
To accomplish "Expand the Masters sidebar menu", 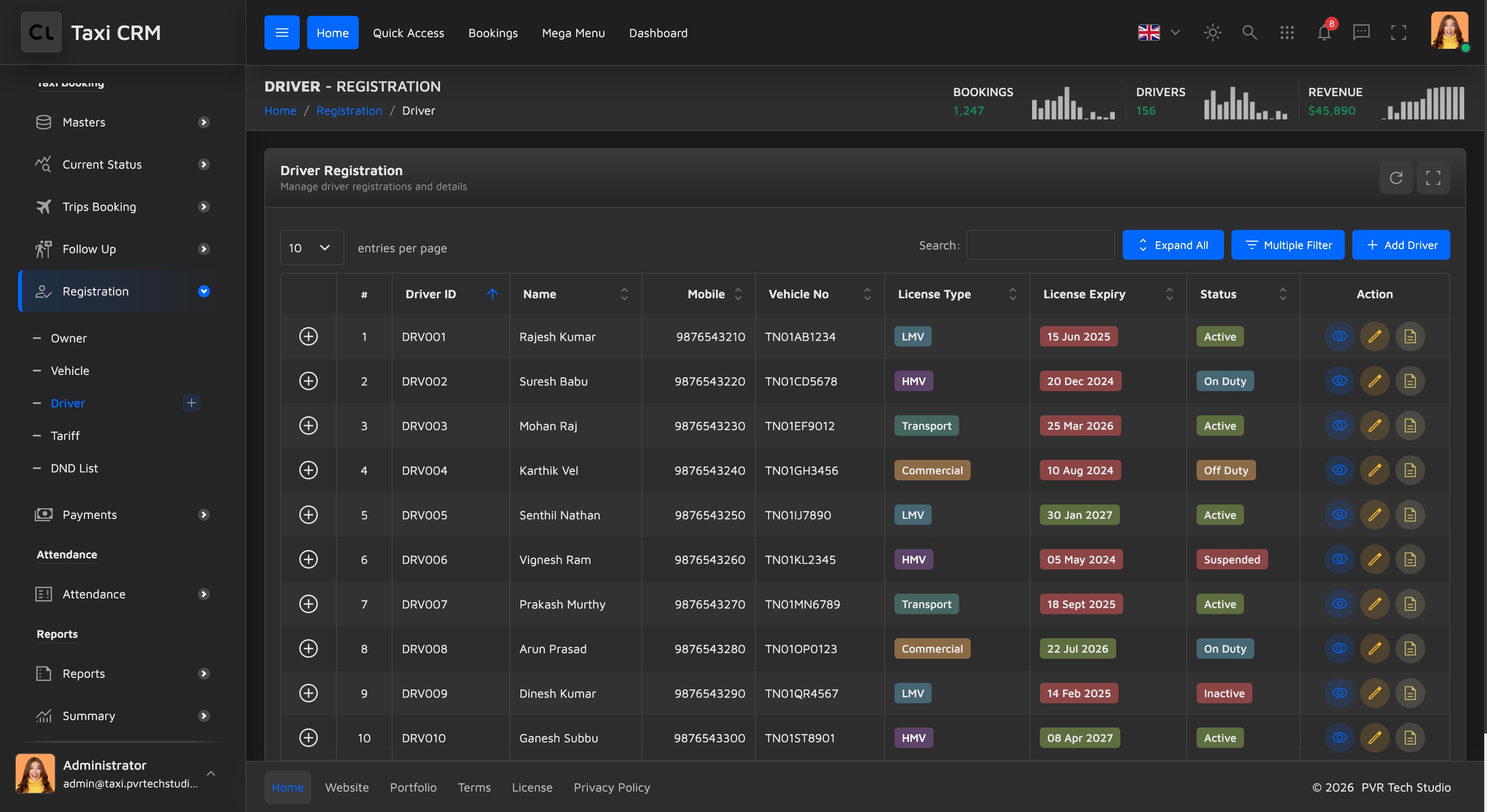I will pyautogui.click(x=122, y=122).
